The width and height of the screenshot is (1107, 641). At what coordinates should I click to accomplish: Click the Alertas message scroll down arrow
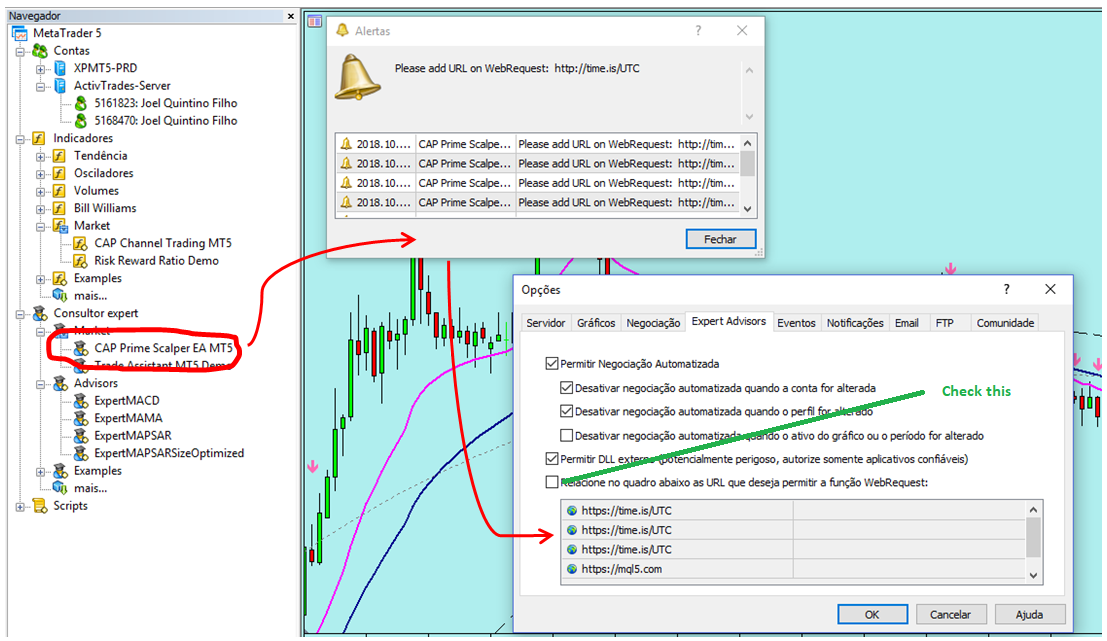[x=750, y=116]
